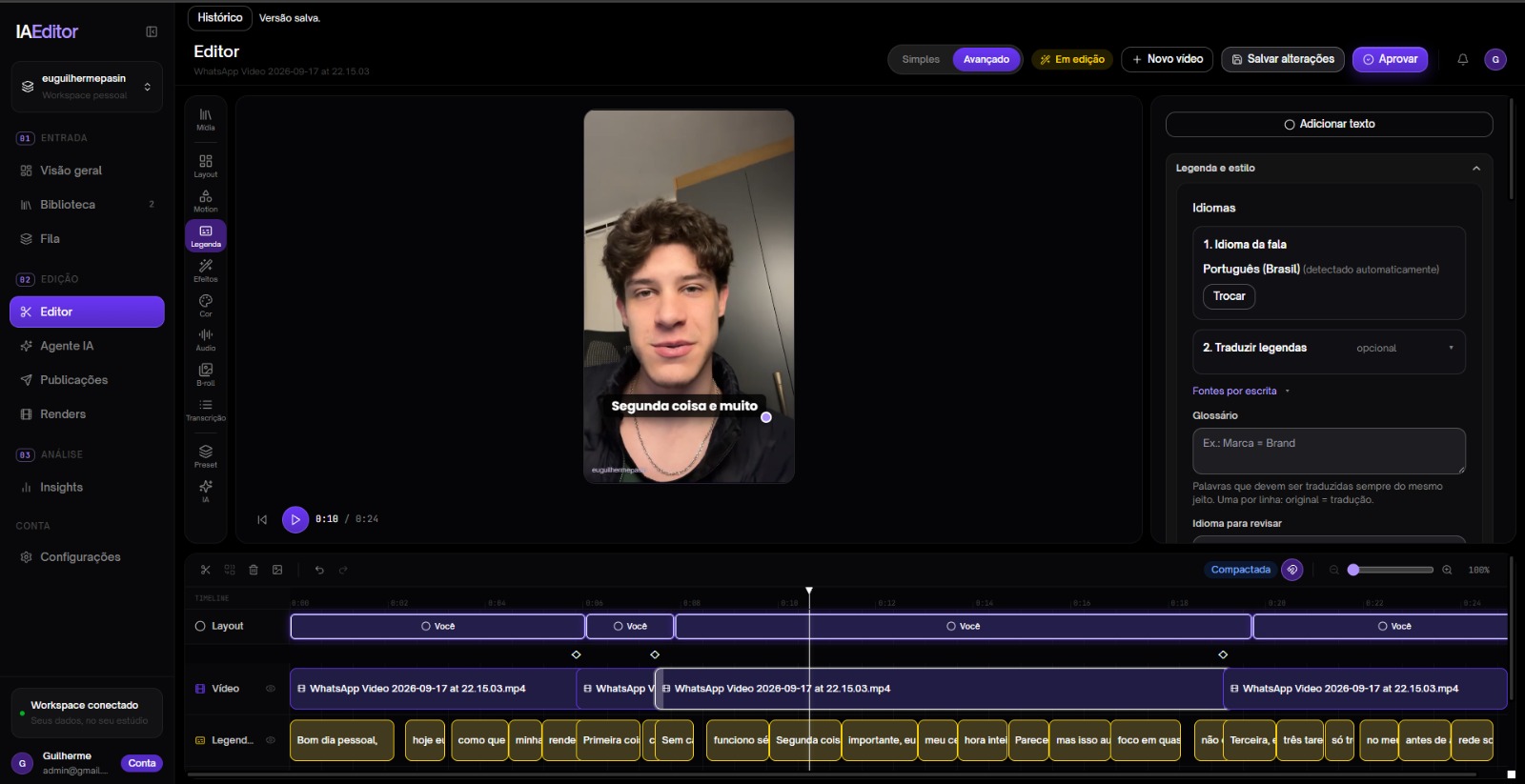Click the Aprovar button
The width and height of the screenshot is (1525, 784).
[1390, 59]
